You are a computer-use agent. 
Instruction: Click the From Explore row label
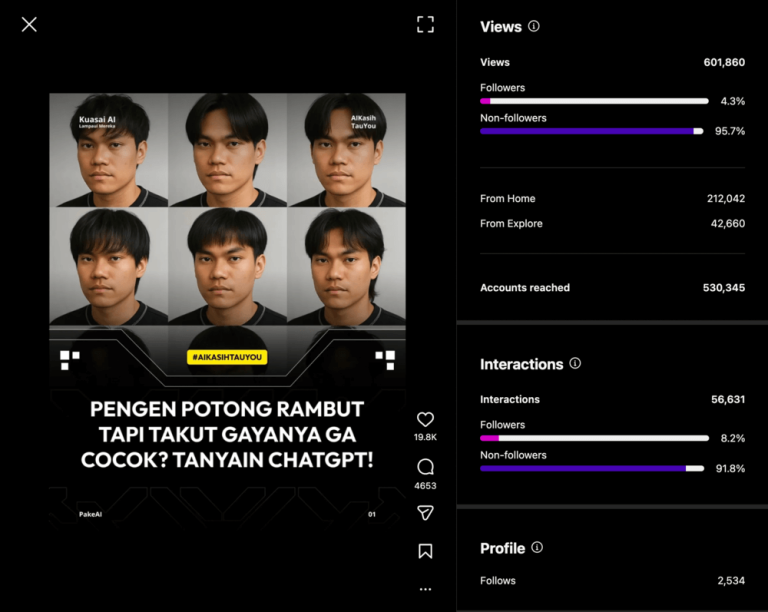tap(511, 223)
